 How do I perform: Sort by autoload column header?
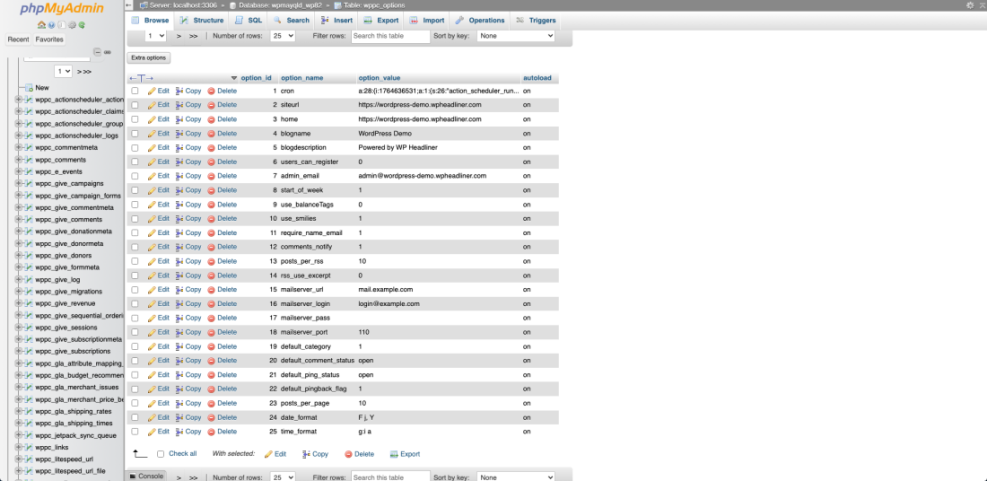pyautogui.click(x=537, y=78)
